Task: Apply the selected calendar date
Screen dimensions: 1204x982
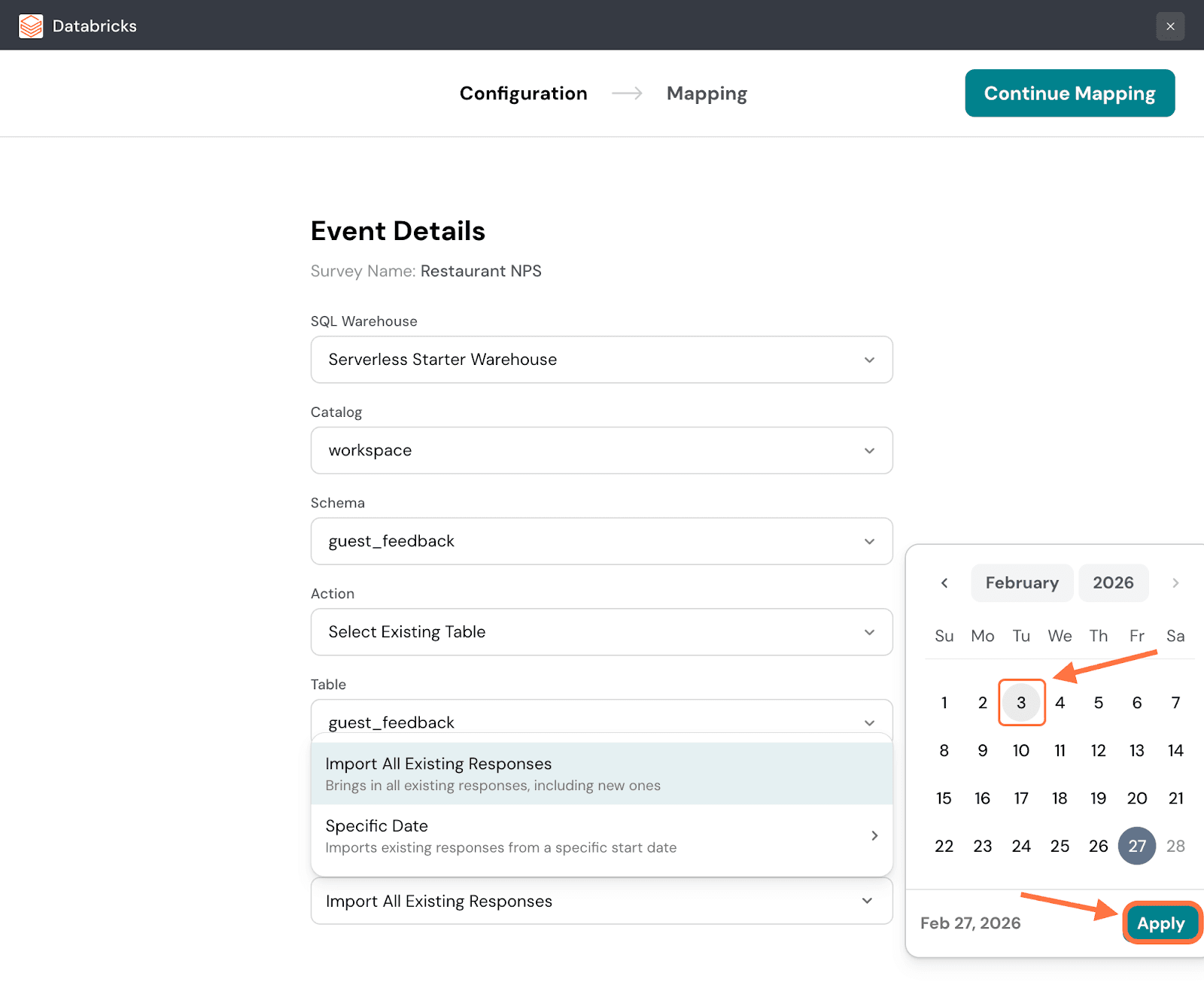Action: pyautogui.click(x=1160, y=923)
